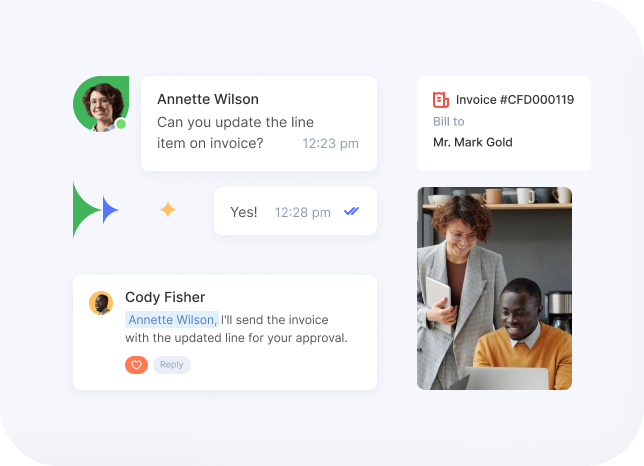
Task: Click Annette Wilson's name in chat header
Action: point(207,99)
